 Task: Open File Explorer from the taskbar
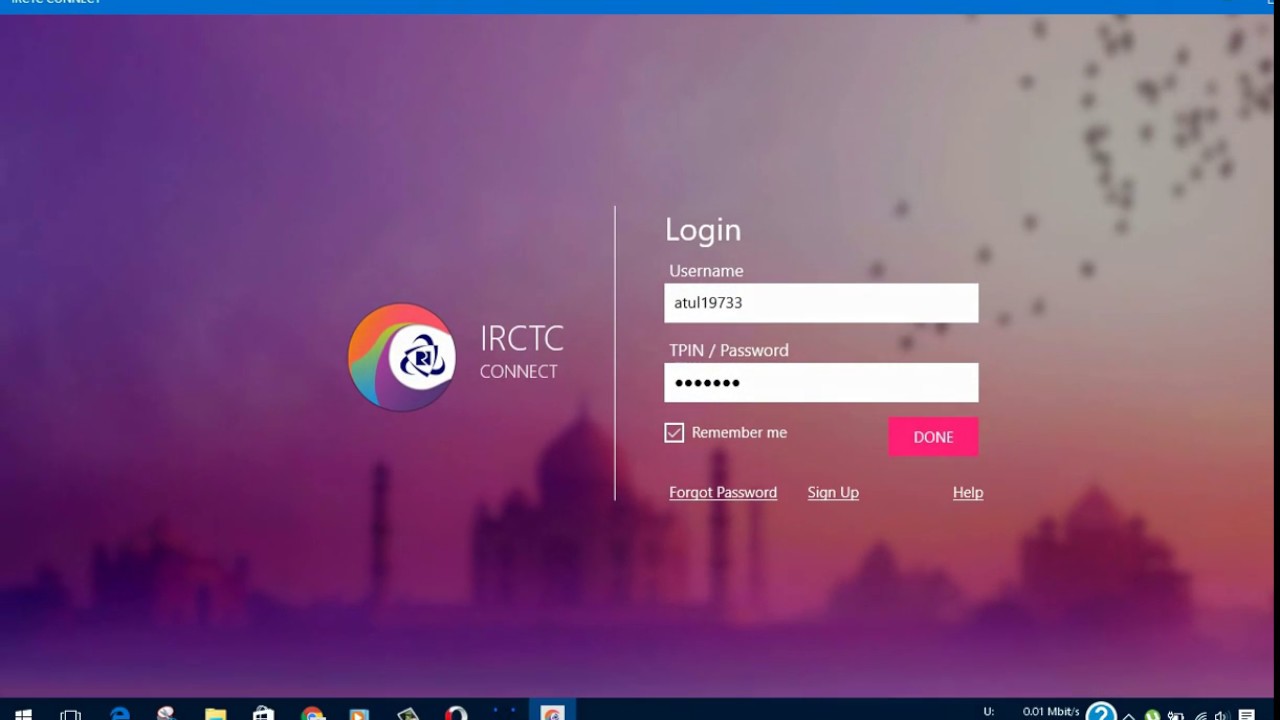tap(215, 713)
